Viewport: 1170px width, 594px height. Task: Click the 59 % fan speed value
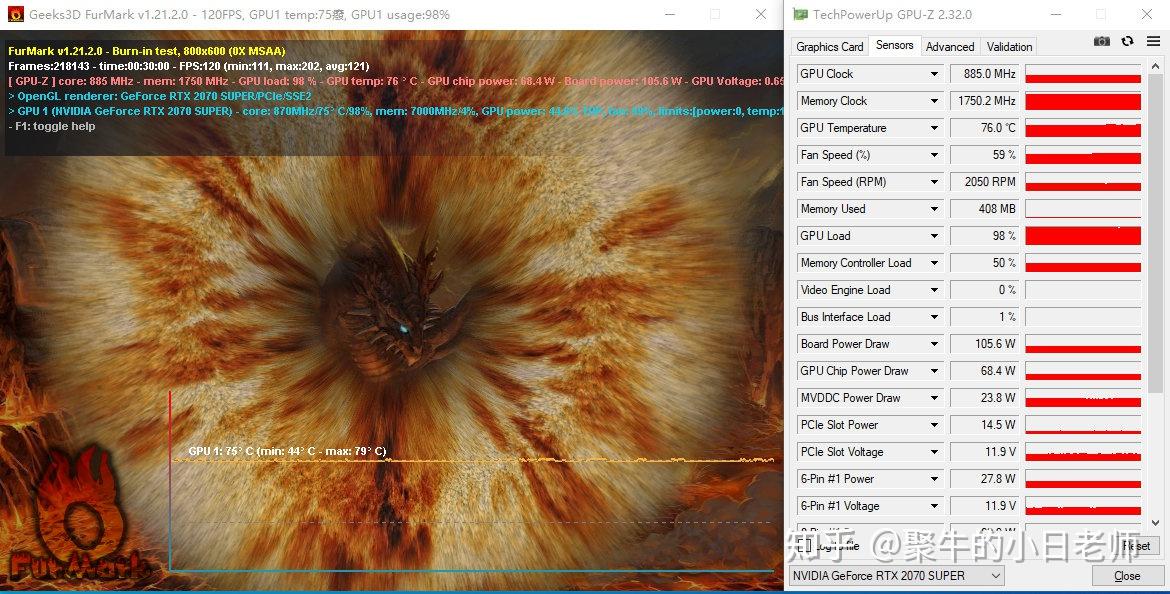984,154
